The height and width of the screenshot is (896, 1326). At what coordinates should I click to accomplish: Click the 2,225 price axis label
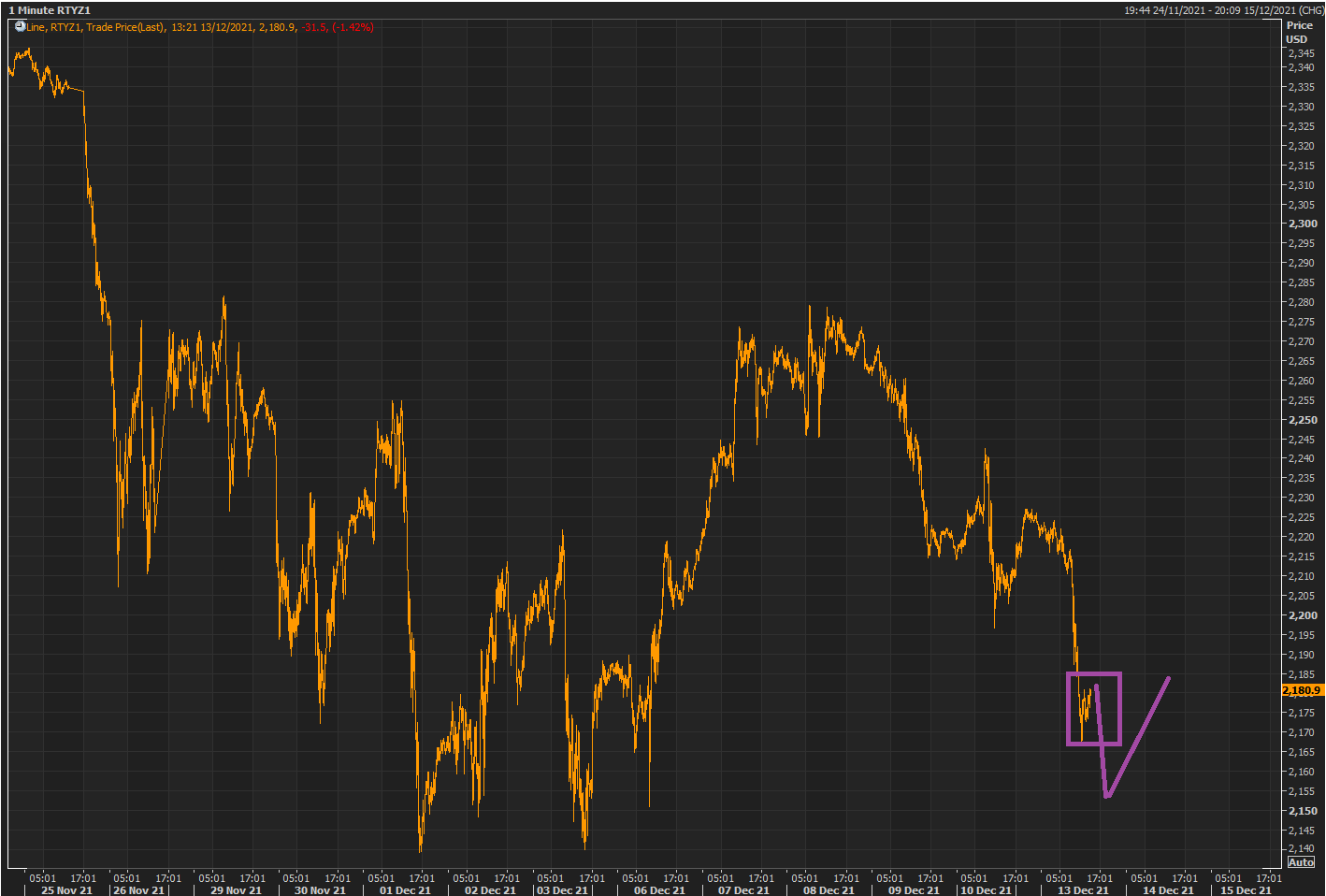click(1301, 517)
